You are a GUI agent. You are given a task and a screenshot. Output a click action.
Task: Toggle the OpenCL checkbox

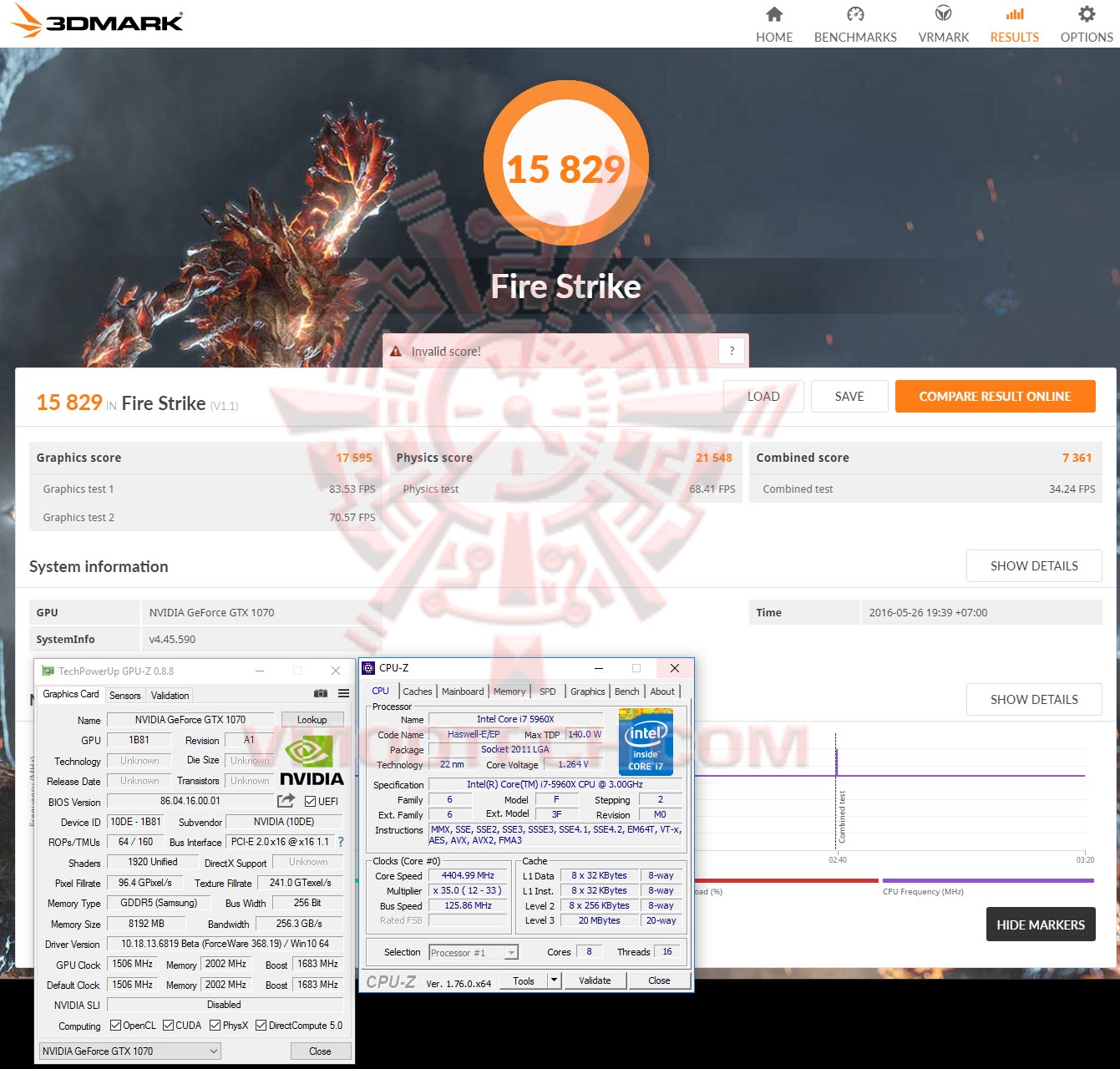click(116, 1026)
